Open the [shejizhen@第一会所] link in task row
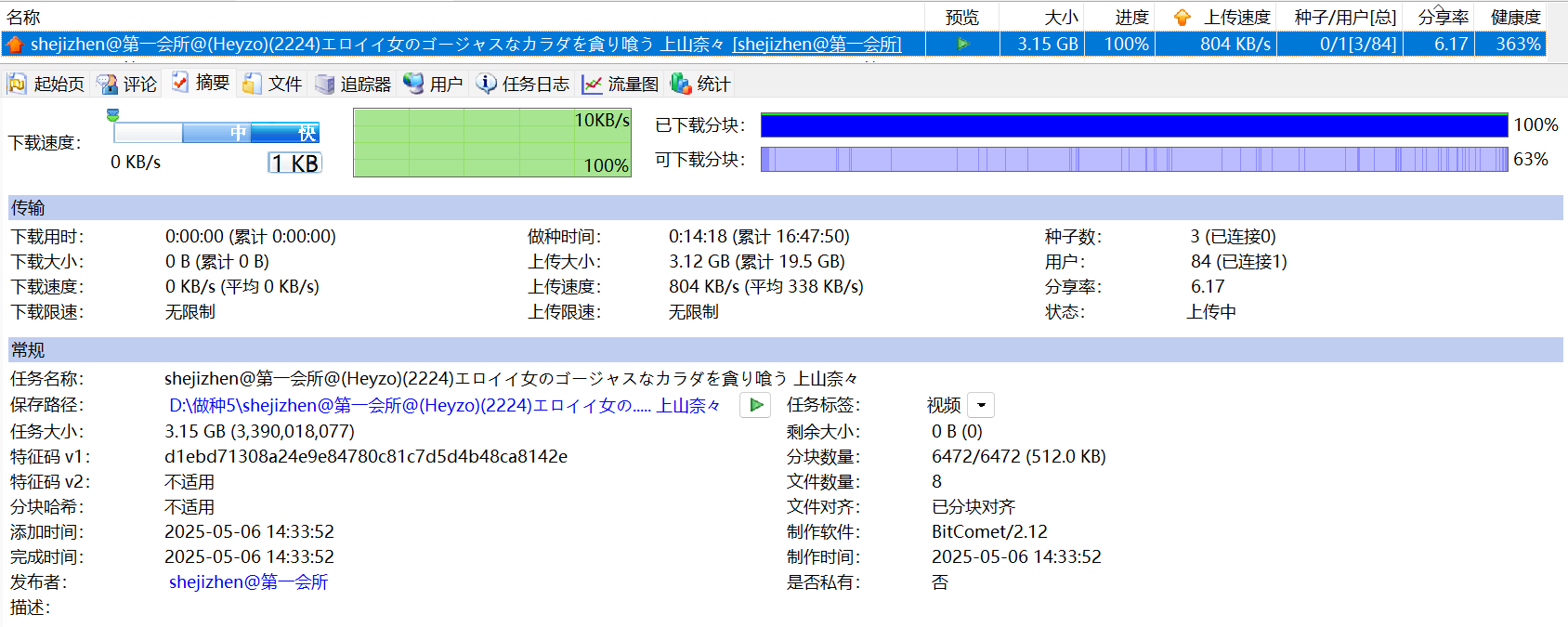The image size is (1568, 627). (817, 44)
